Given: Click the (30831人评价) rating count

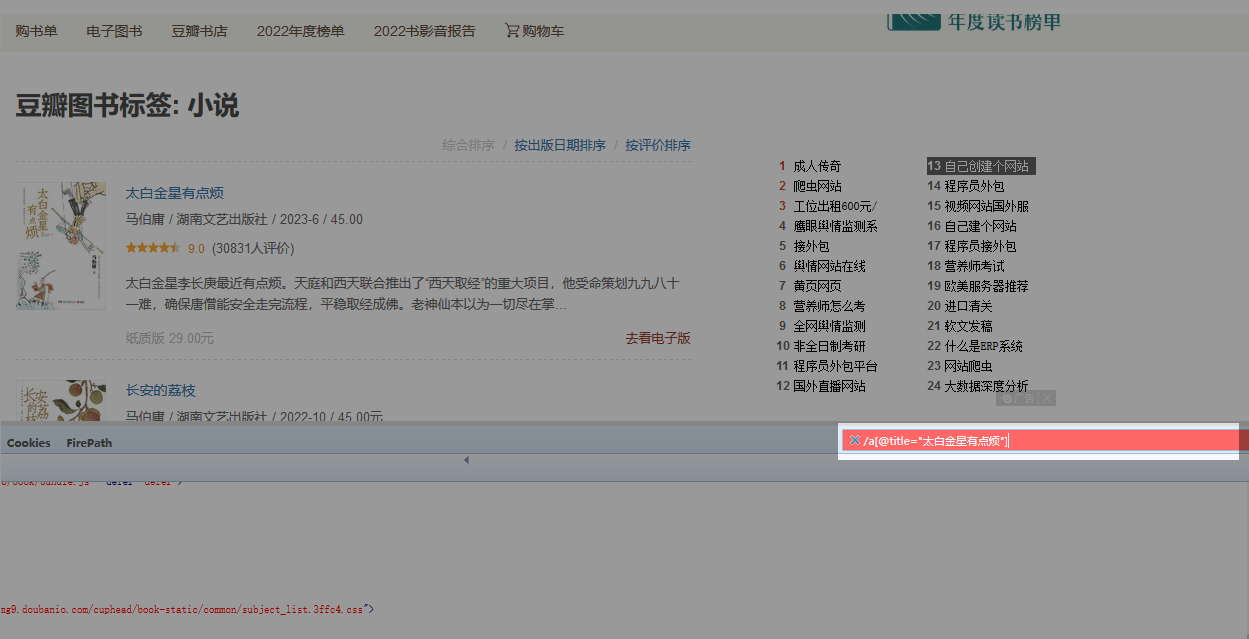Looking at the screenshot, I should pos(253,248).
